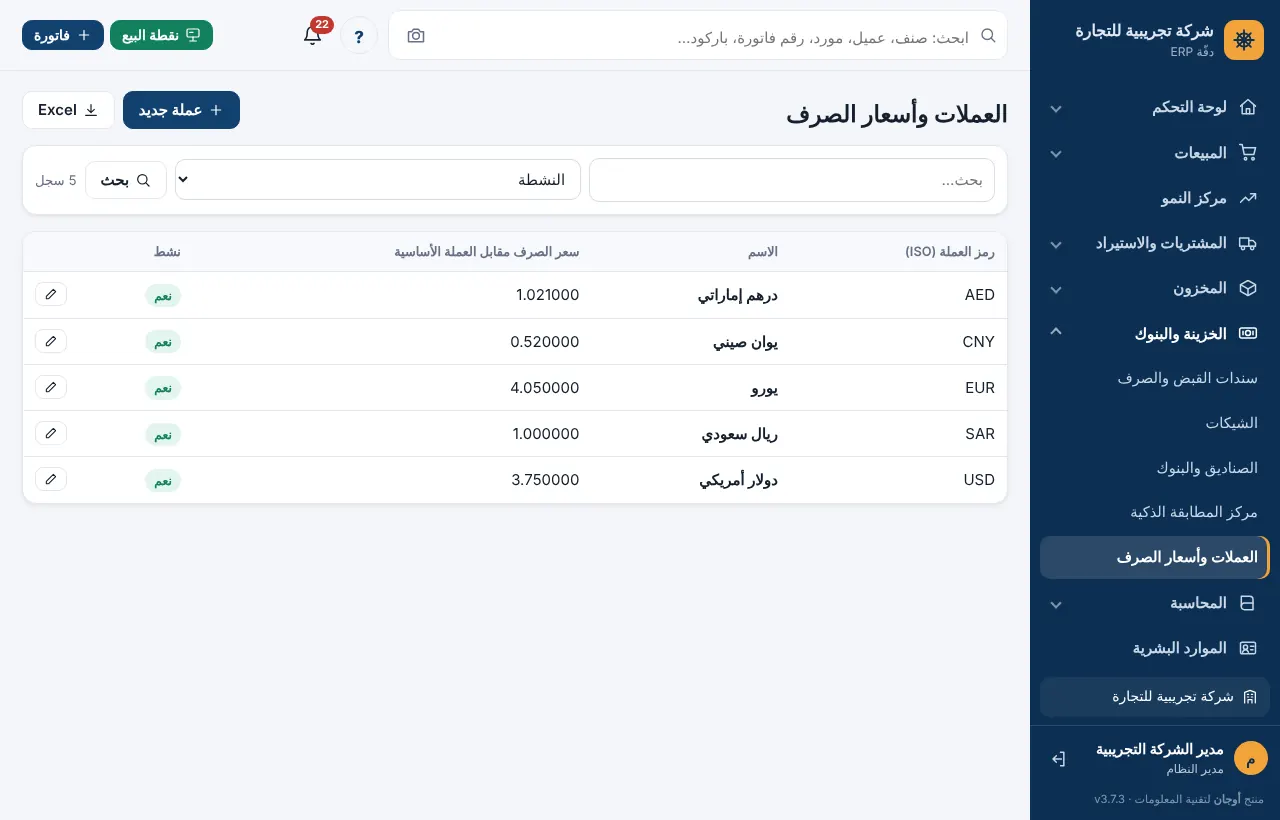Expand the المبيعات chevron
The height and width of the screenshot is (820, 1280).
(x=1056, y=154)
